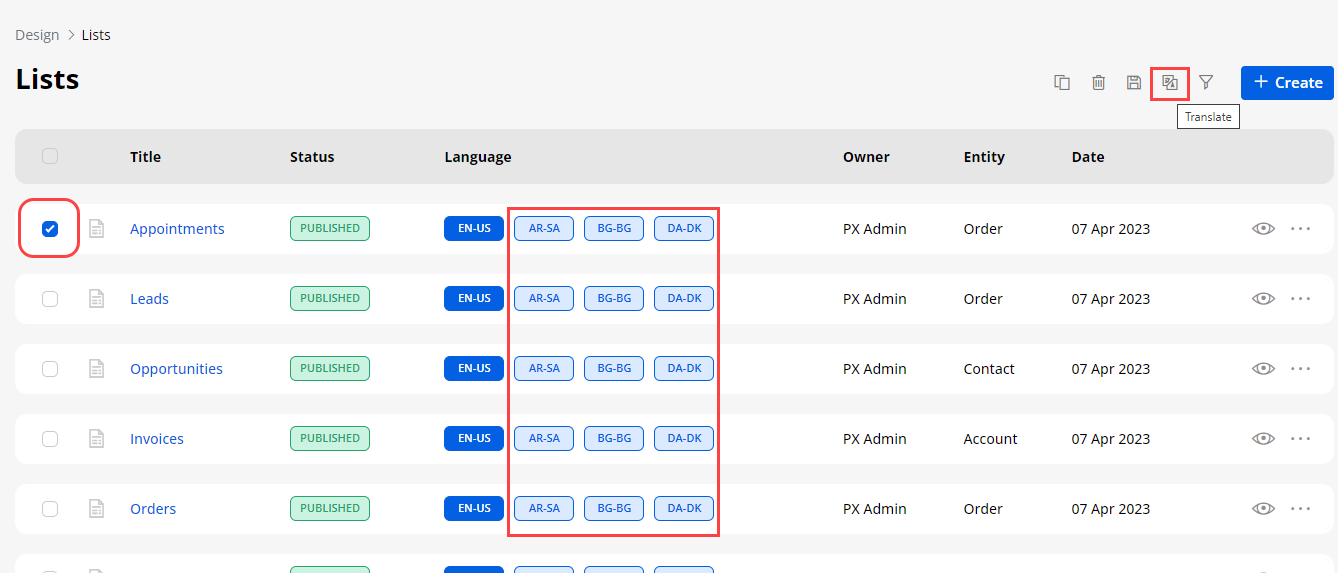Open the filter funnel icon
The height and width of the screenshot is (573, 1338).
[x=1206, y=82]
